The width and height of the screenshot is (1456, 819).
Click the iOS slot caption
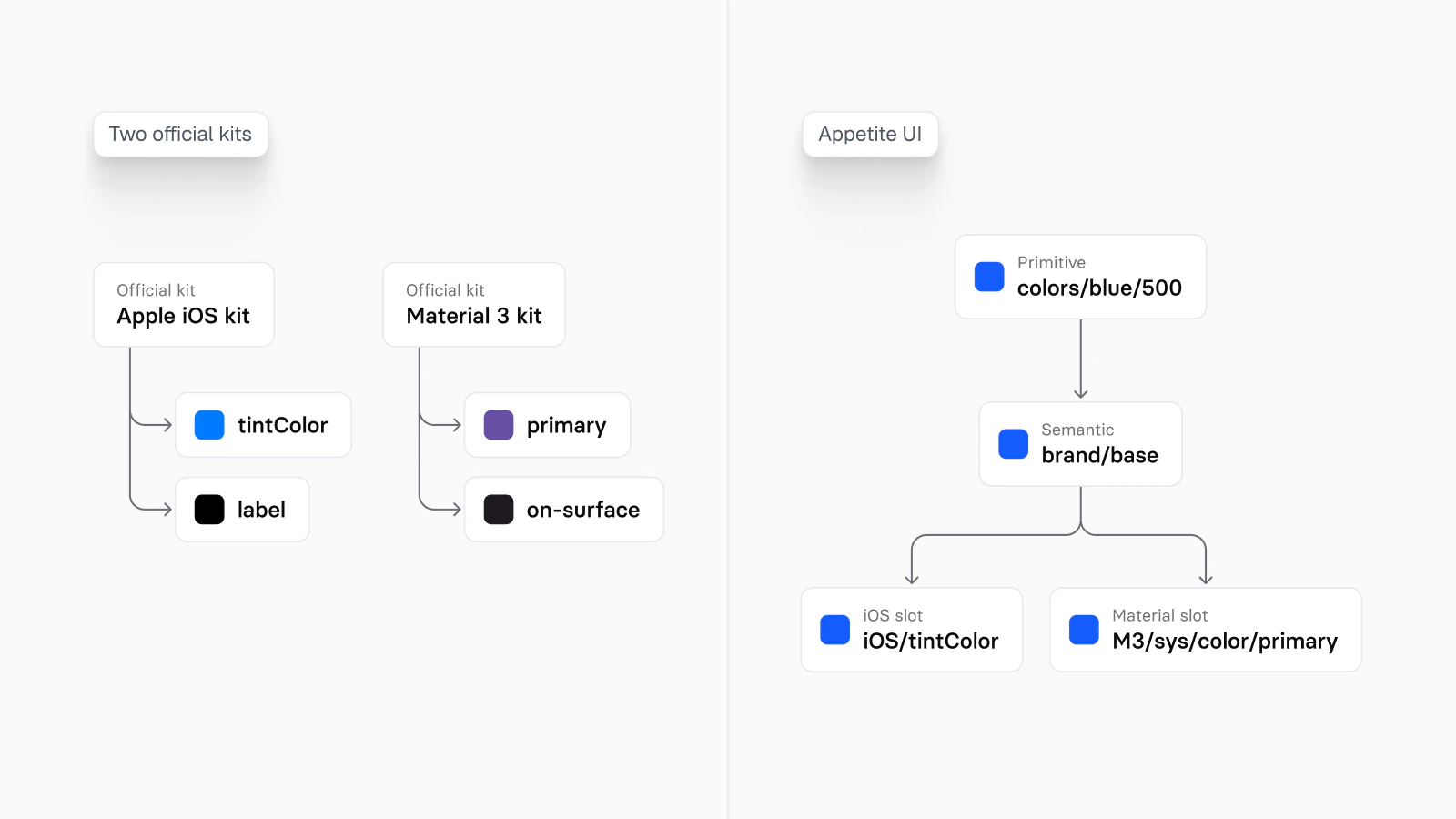tap(893, 615)
